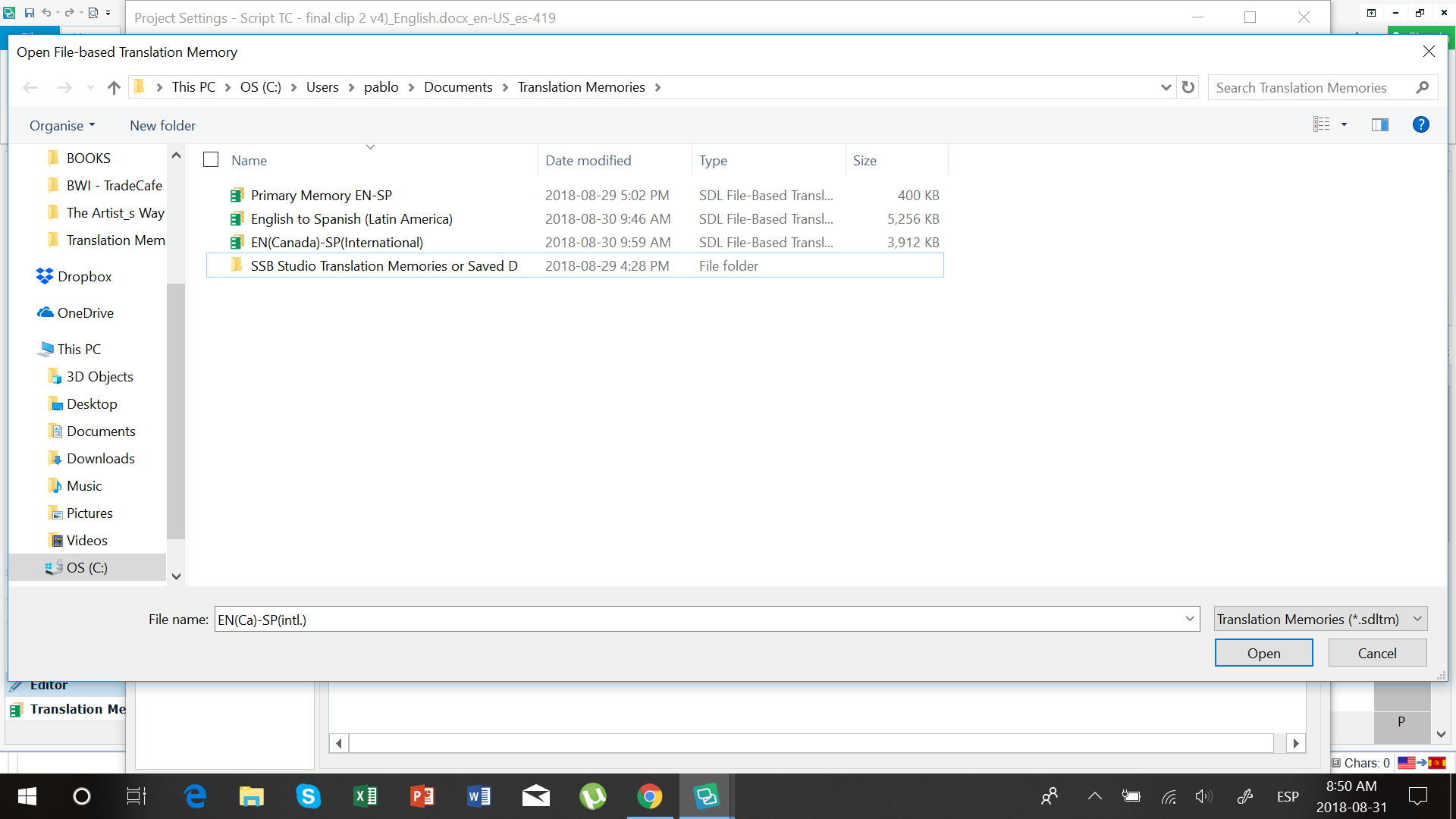Click pablo in the breadcrumb path
Image resolution: width=1456 pixels, height=819 pixels.
381,87
